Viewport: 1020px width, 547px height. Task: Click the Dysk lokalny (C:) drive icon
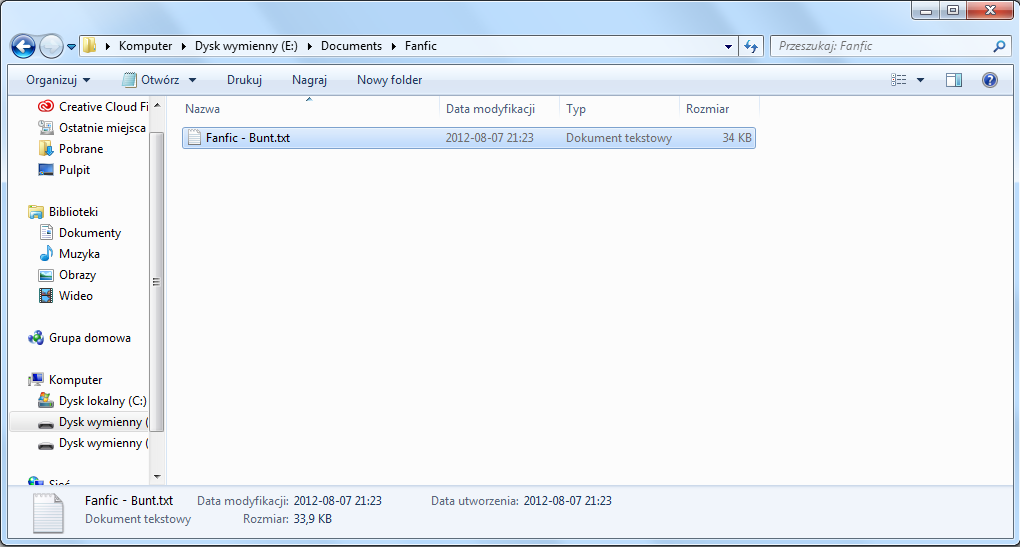tap(46, 400)
